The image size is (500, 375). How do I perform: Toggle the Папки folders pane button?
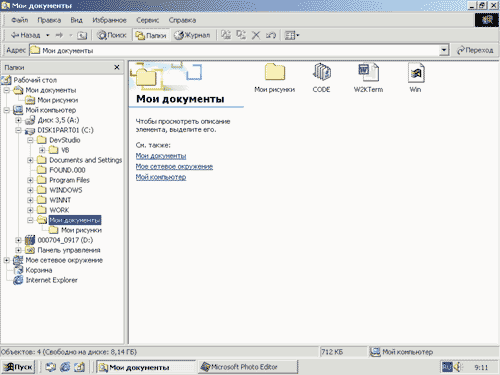(x=151, y=35)
